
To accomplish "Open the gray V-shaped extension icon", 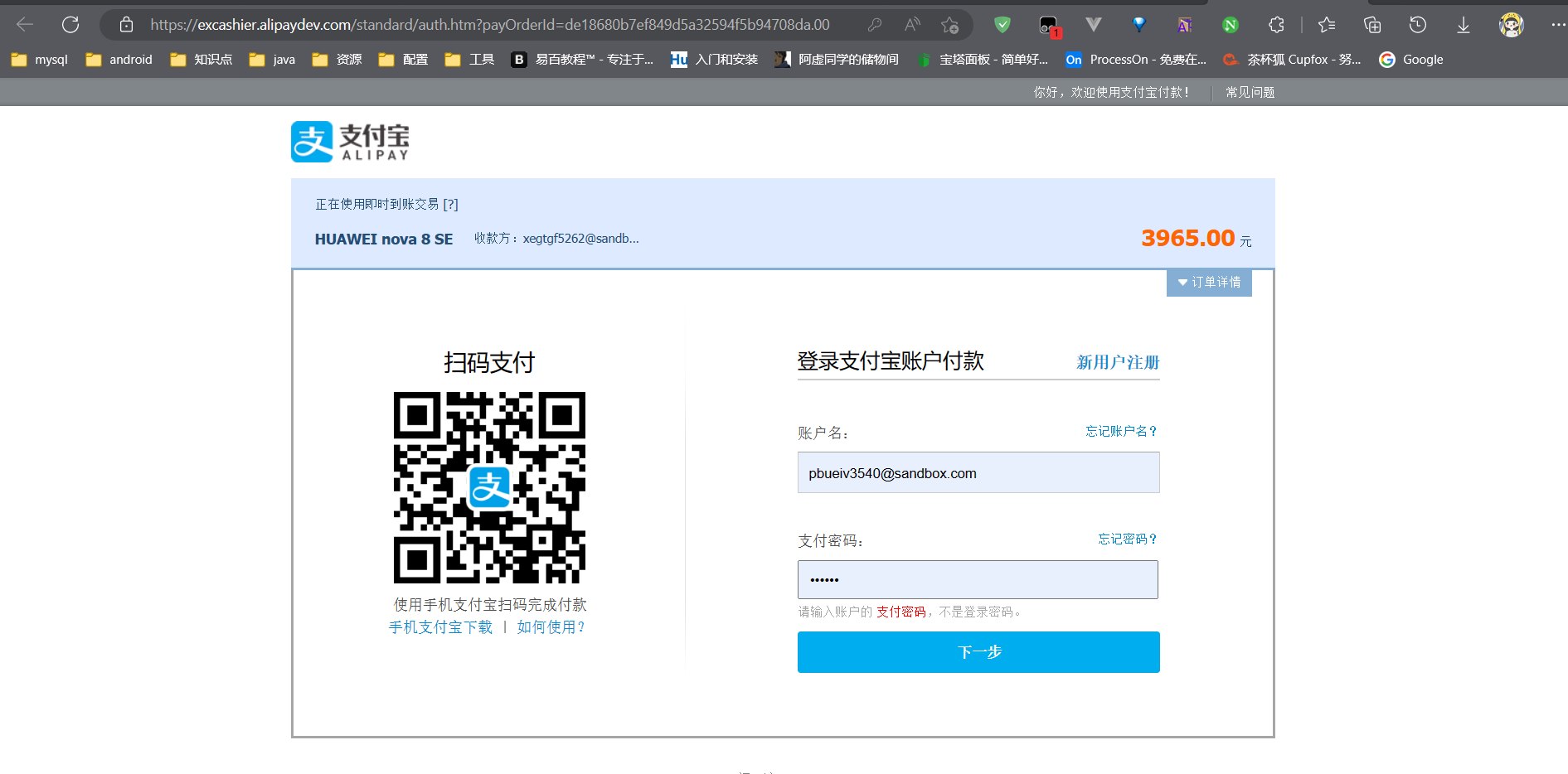I will coord(1094,25).
